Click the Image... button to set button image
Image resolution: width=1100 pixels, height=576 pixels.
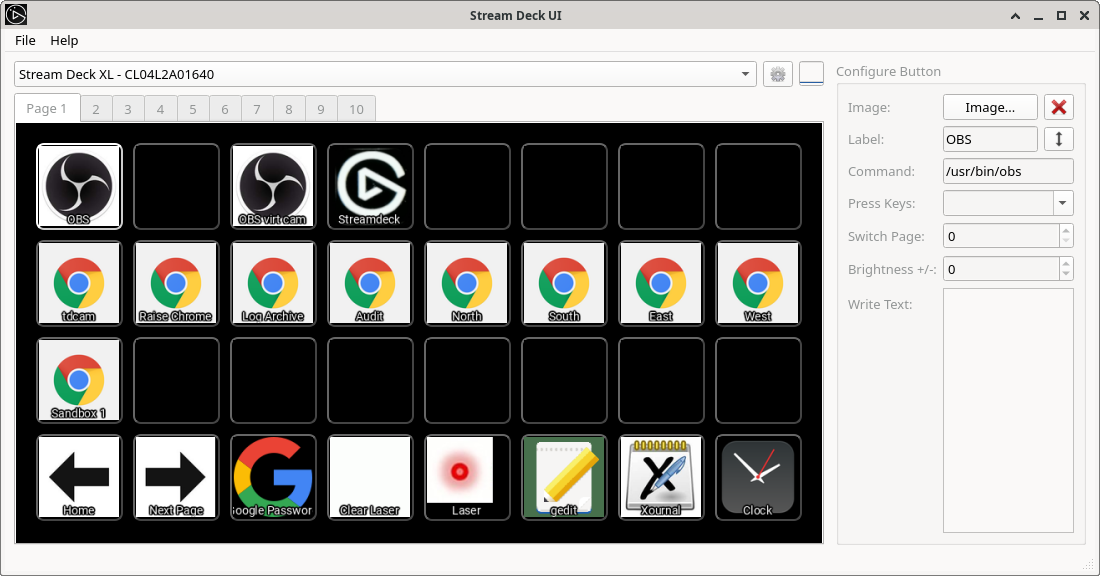coord(990,107)
